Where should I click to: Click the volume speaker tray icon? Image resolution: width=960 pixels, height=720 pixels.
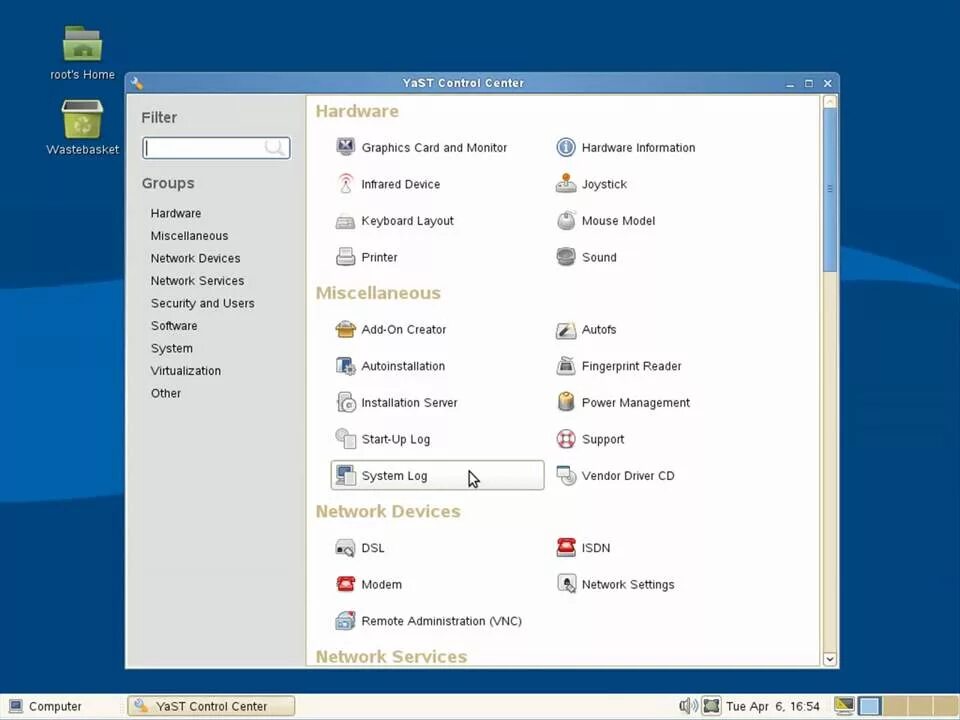pyautogui.click(x=688, y=706)
